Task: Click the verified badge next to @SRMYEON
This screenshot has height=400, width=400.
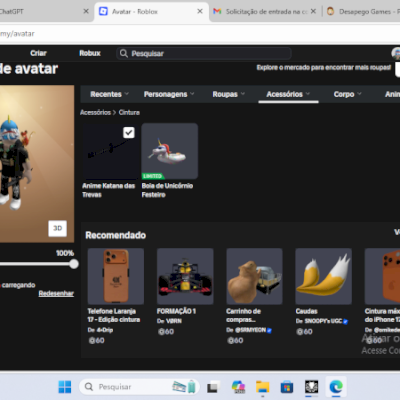Action: [269, 330]
